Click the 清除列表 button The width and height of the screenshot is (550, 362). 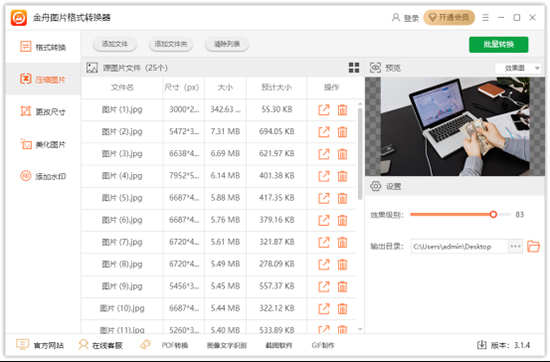(227, 44)
